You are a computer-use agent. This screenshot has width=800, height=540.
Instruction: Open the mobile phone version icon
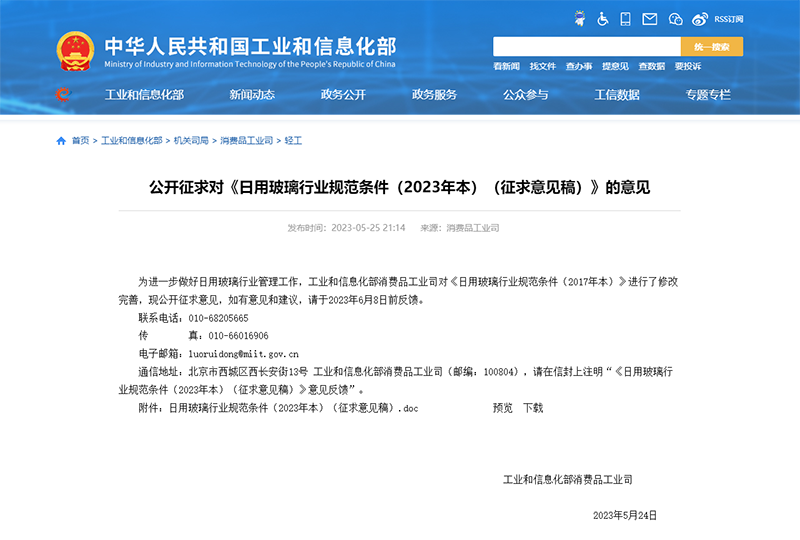click(x=625, y=19)
